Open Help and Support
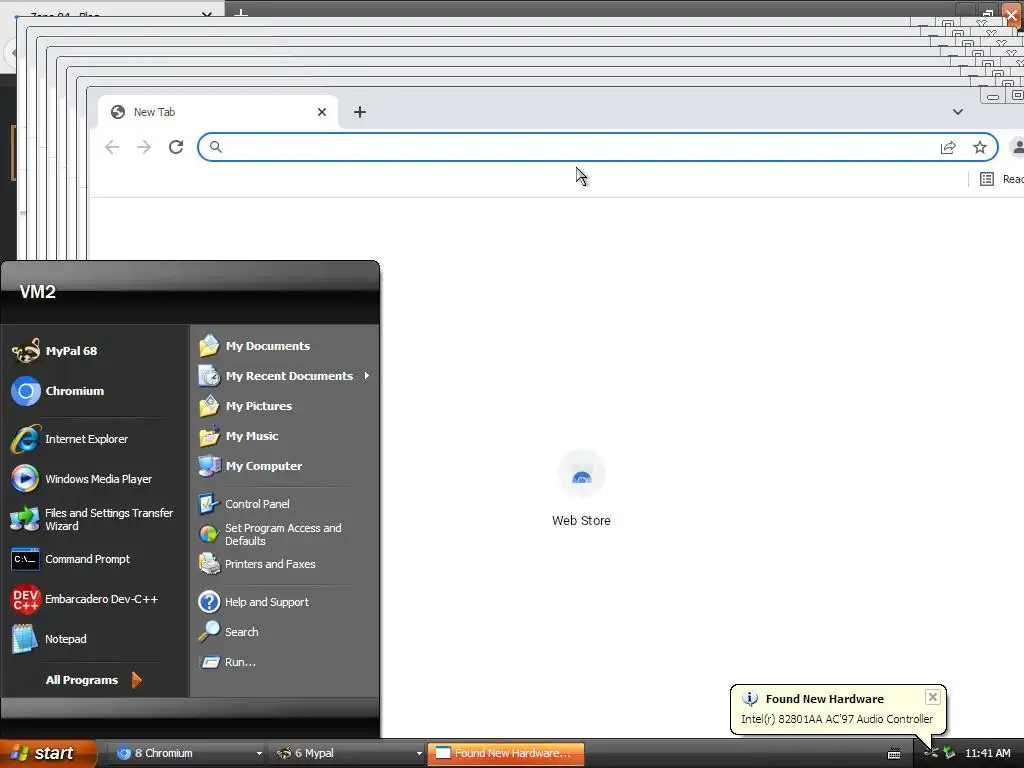 pyautogui.click(x=285, y=601)
